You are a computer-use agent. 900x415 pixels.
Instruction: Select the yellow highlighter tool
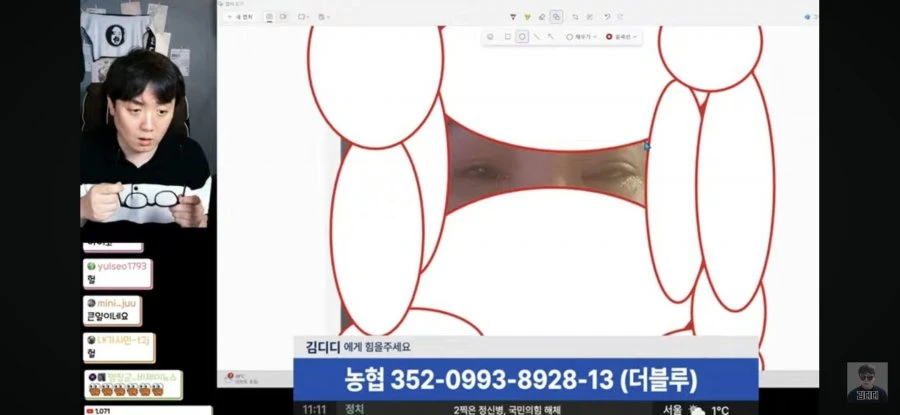click(527, 17)
